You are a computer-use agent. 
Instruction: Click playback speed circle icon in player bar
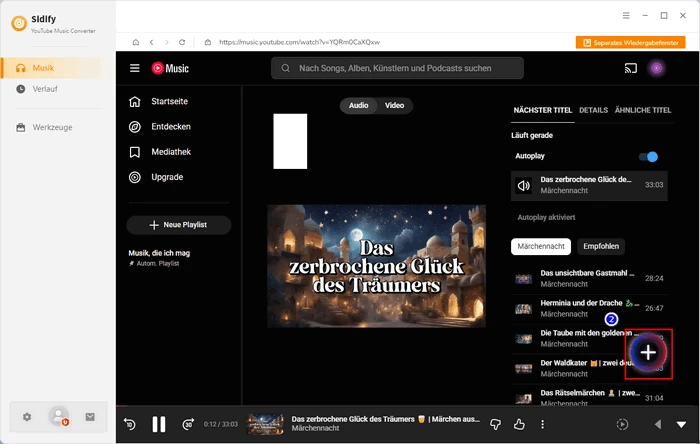click(x=622, y=424)
